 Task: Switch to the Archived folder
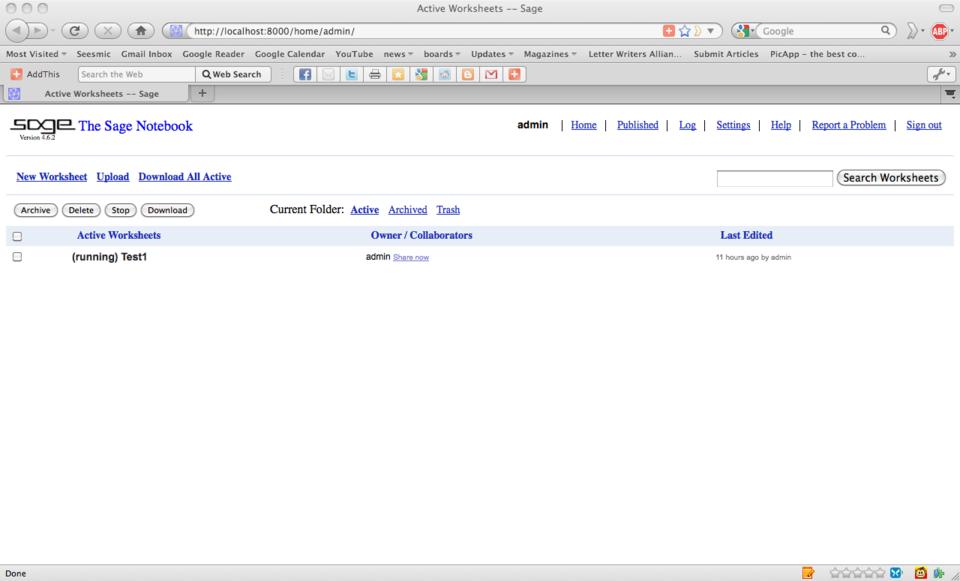point(407,210)
